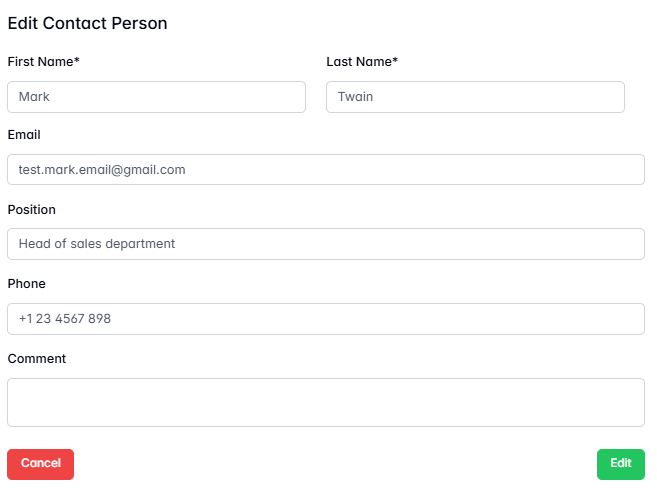Focus the Email input field

(325, 170)
